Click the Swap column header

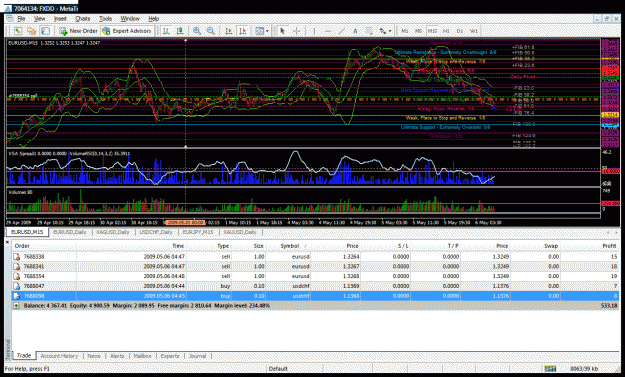(x=551, y=246)
